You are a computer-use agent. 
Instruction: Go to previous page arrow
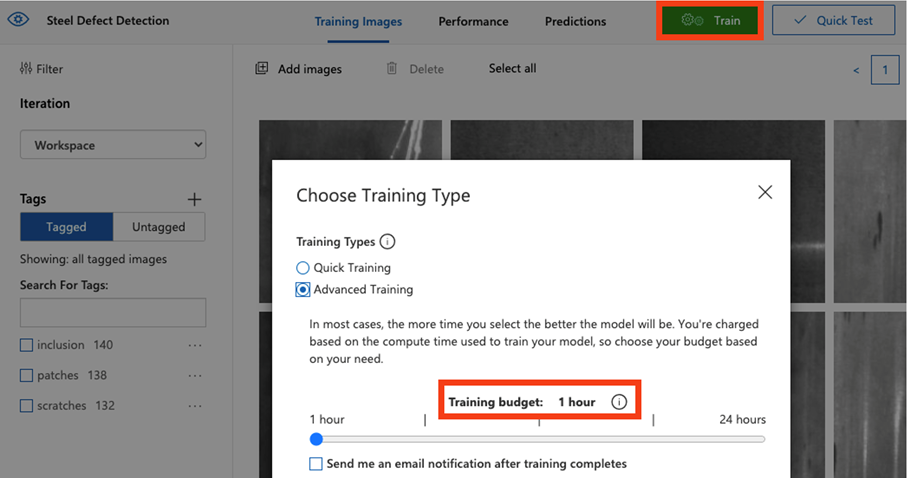point(856,70)
